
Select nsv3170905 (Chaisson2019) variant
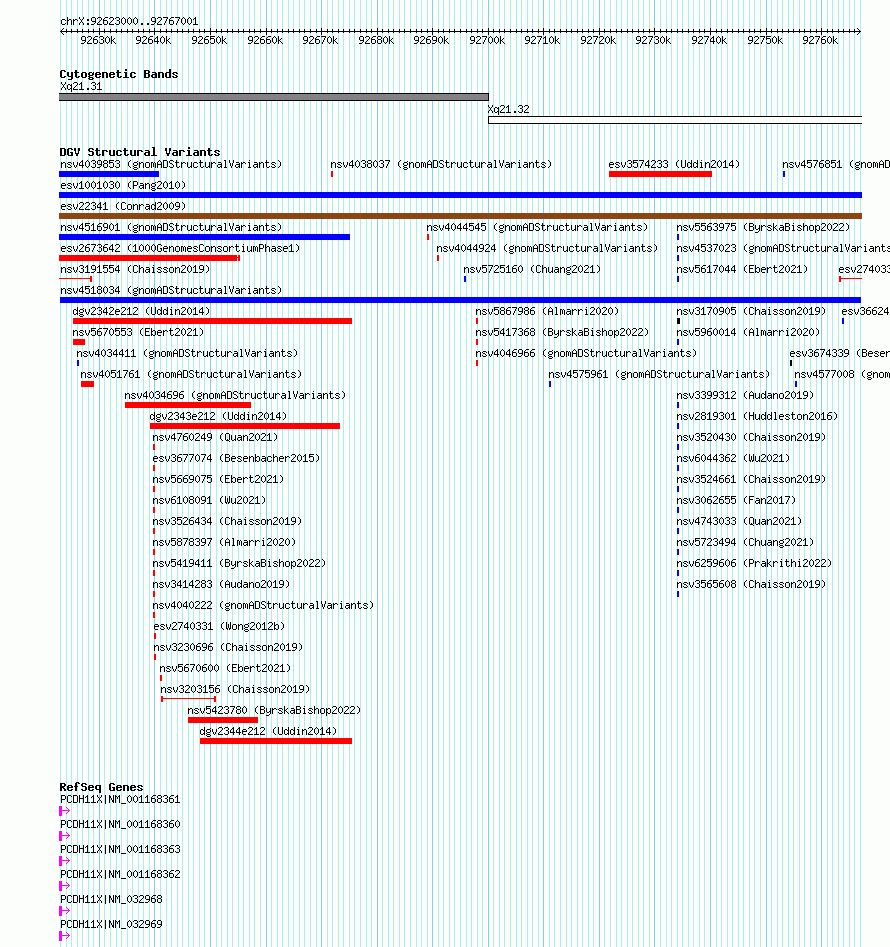click(x=751, y=311)
